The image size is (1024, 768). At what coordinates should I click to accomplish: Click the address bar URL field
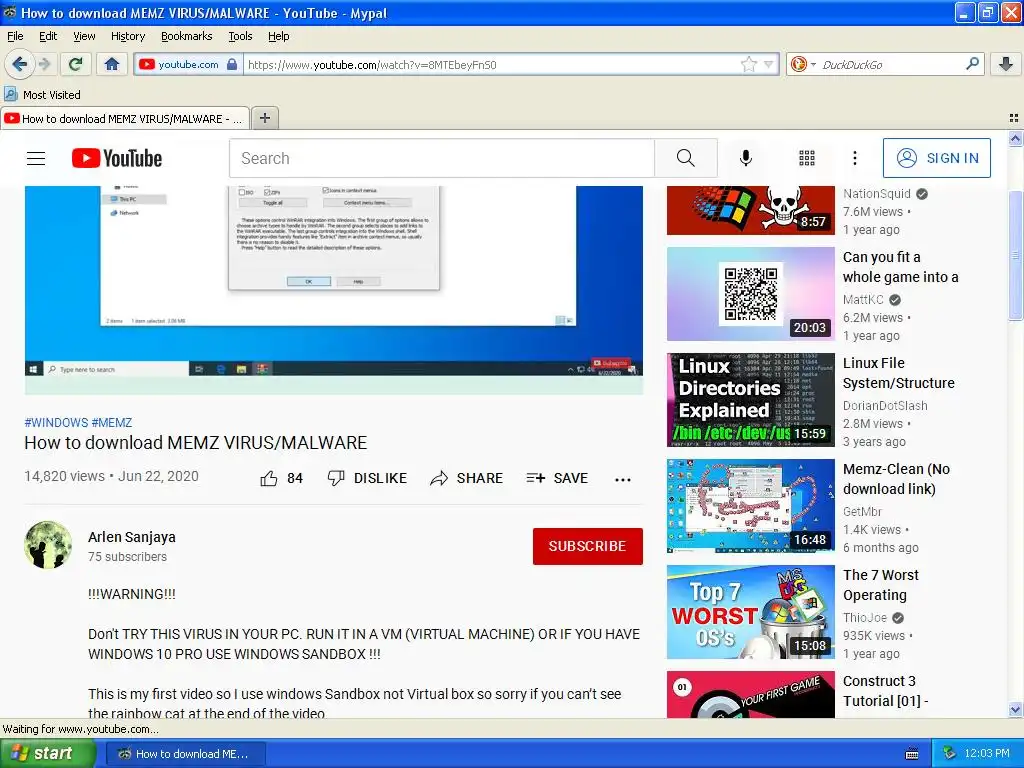(491, 64)
